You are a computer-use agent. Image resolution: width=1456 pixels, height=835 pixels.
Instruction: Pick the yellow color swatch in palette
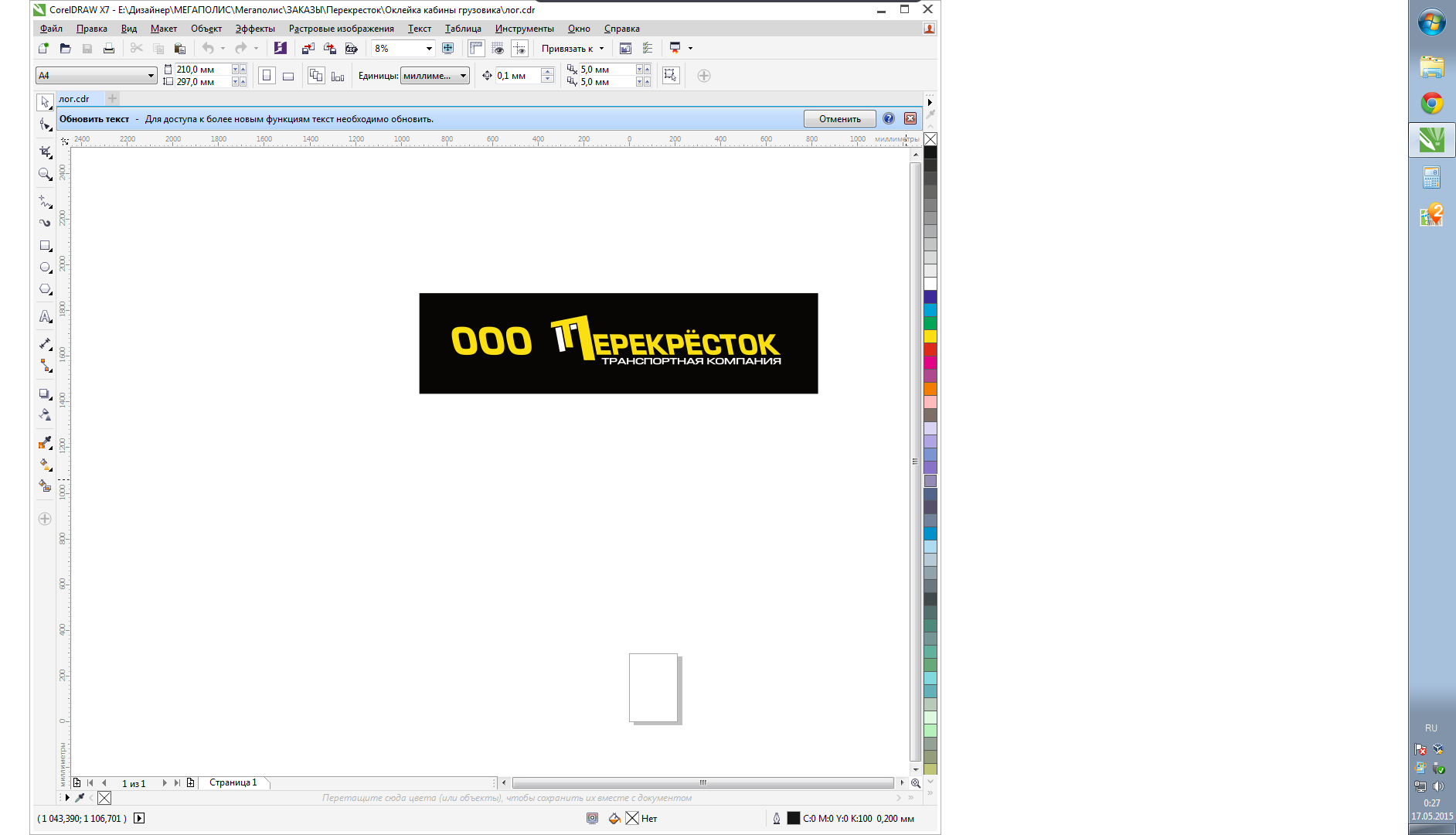pyautogui.click(x=930, y=336)
